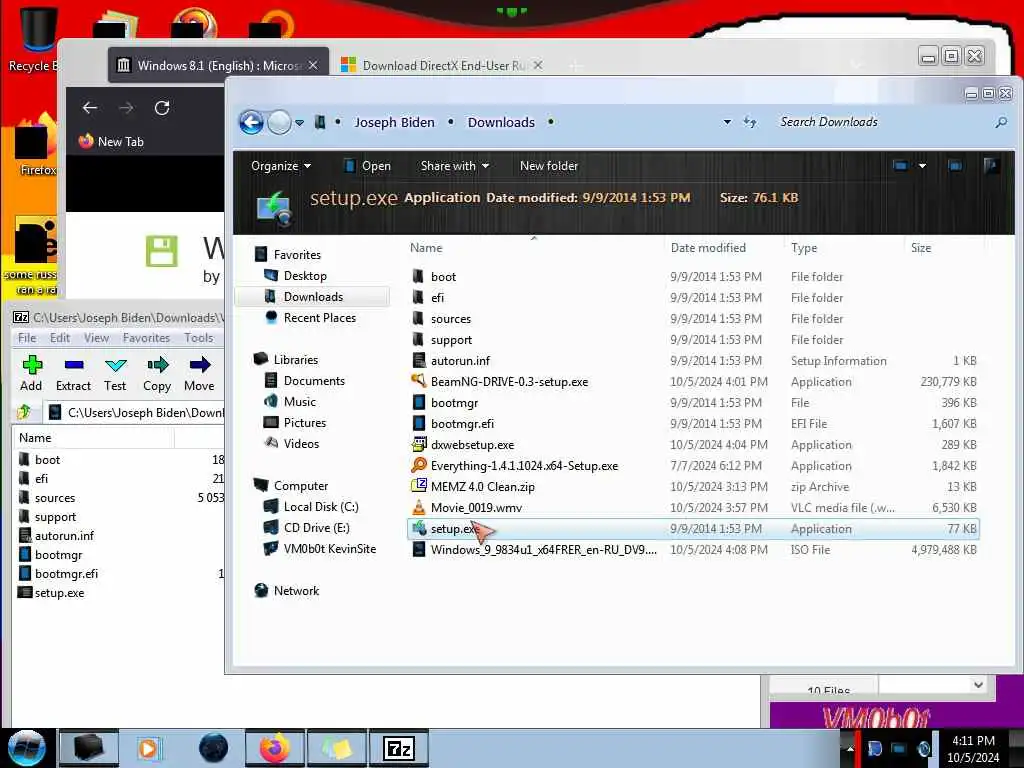Viewport: 1024px width, 768px height.
Task: Select Recent Places under Favorites
Action: click(319, 317)
